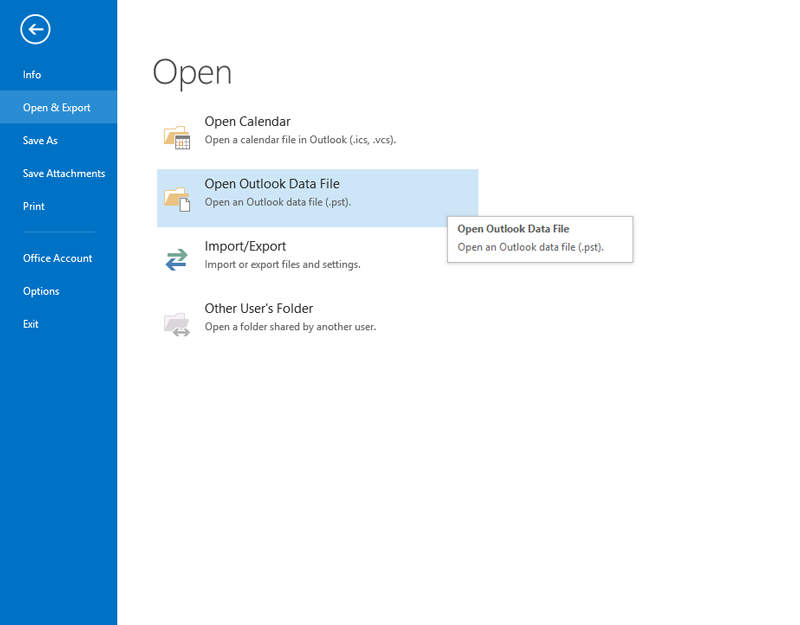Viewport: 800px width, 625px height.
Task: Click 'Open a folder shared by another user.' text
Action: pos(290,327)
